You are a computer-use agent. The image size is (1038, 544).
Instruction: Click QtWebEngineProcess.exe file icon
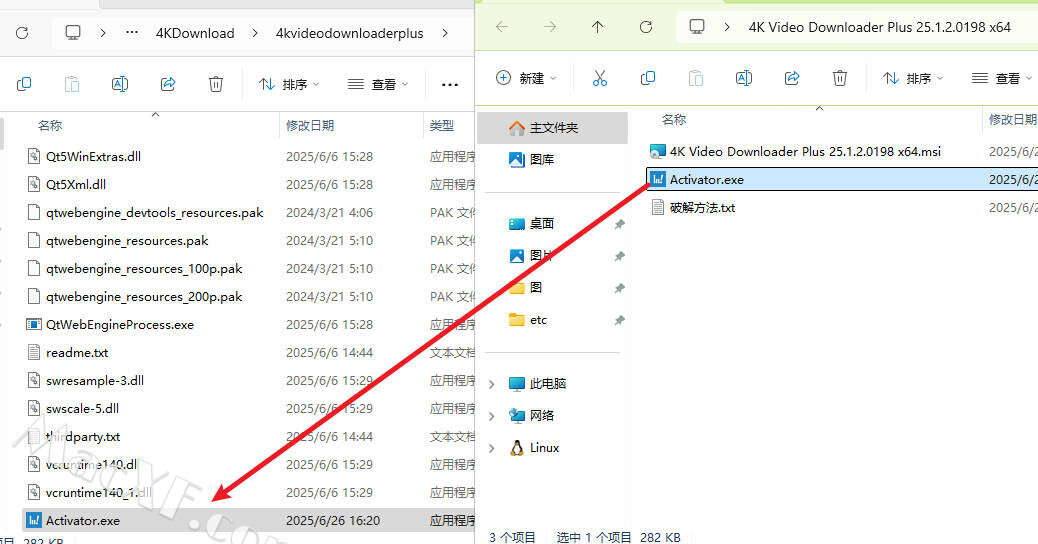[x=33, y=325]
